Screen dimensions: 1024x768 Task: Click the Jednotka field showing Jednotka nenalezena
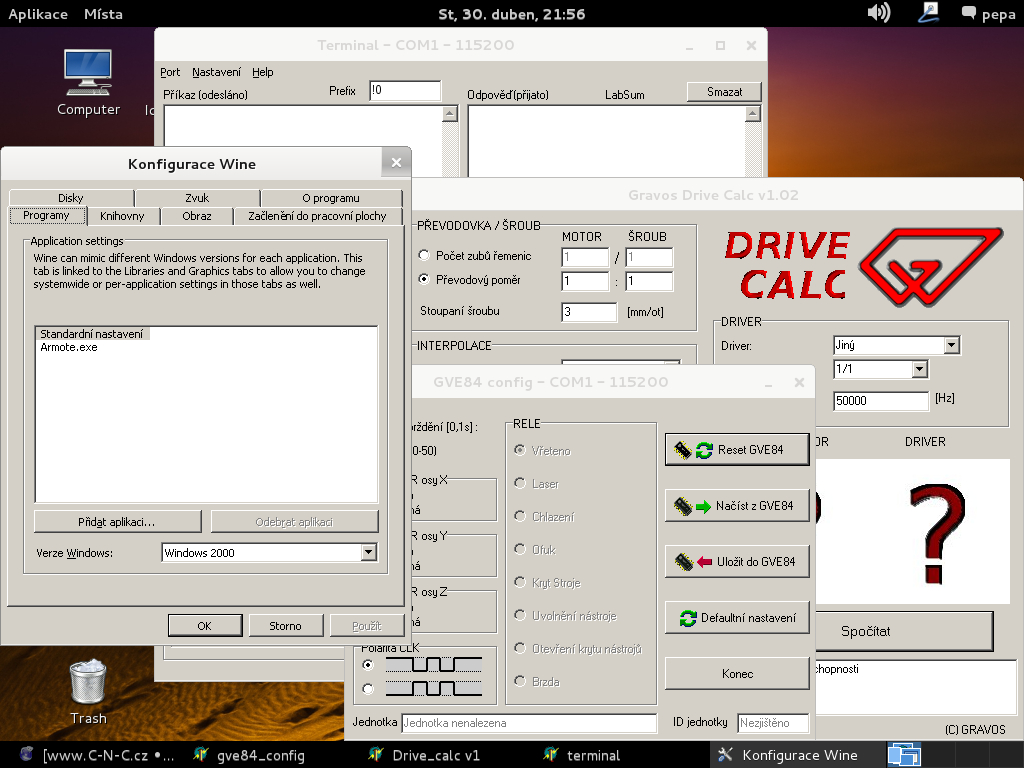529,723
